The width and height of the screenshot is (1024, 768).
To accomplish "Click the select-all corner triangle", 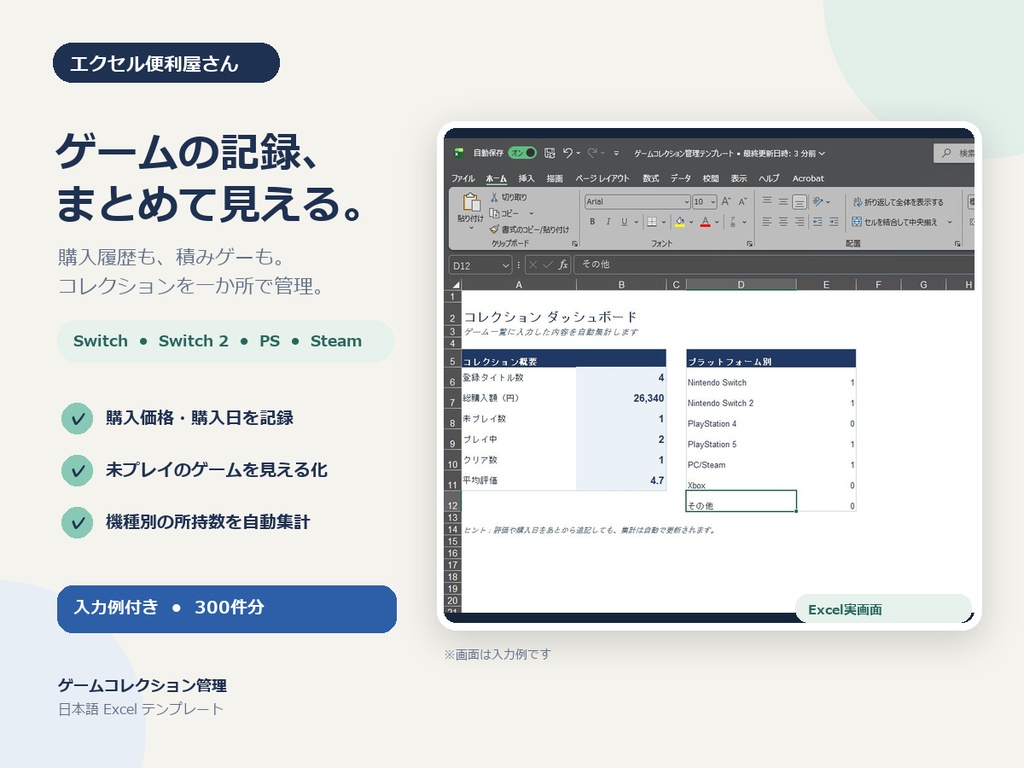I will pos(455,285).
